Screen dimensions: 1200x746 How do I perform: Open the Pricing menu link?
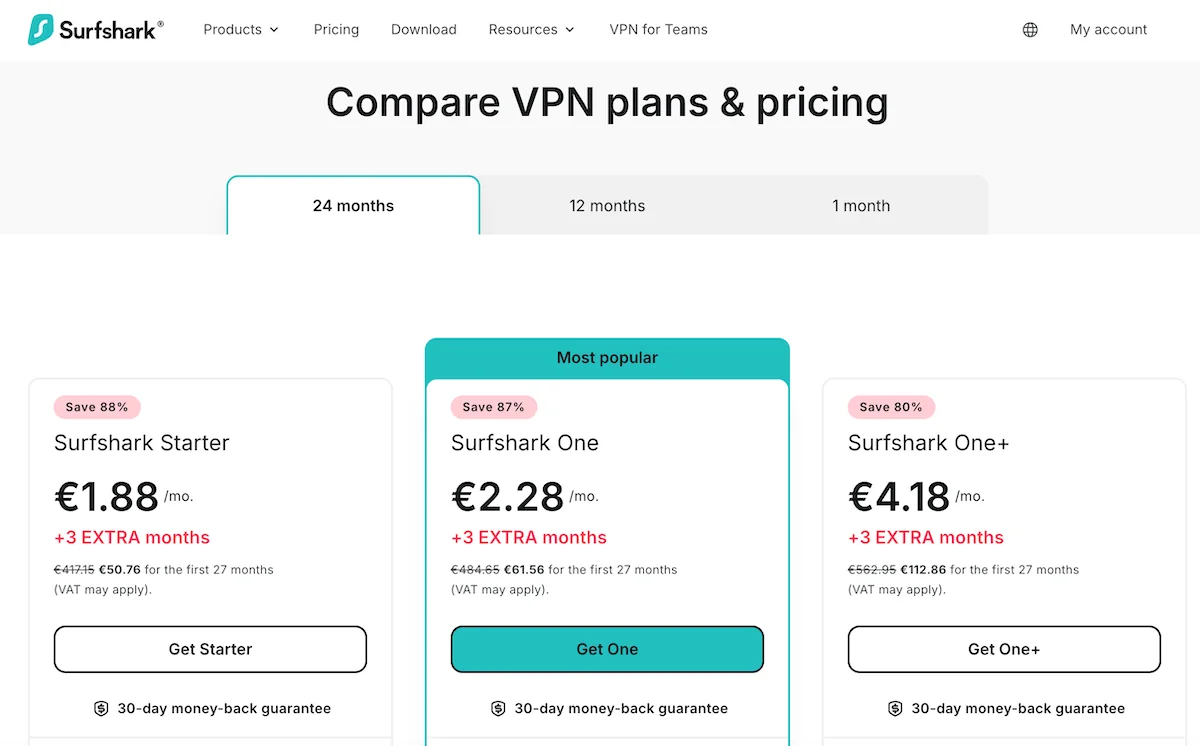point(336,30)
